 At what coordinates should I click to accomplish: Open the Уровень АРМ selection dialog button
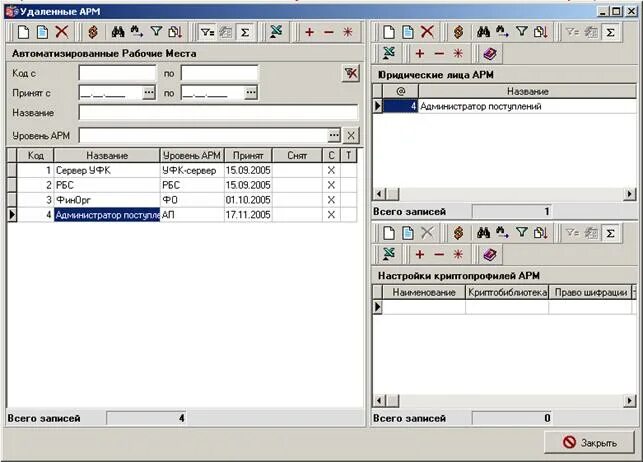334,135
